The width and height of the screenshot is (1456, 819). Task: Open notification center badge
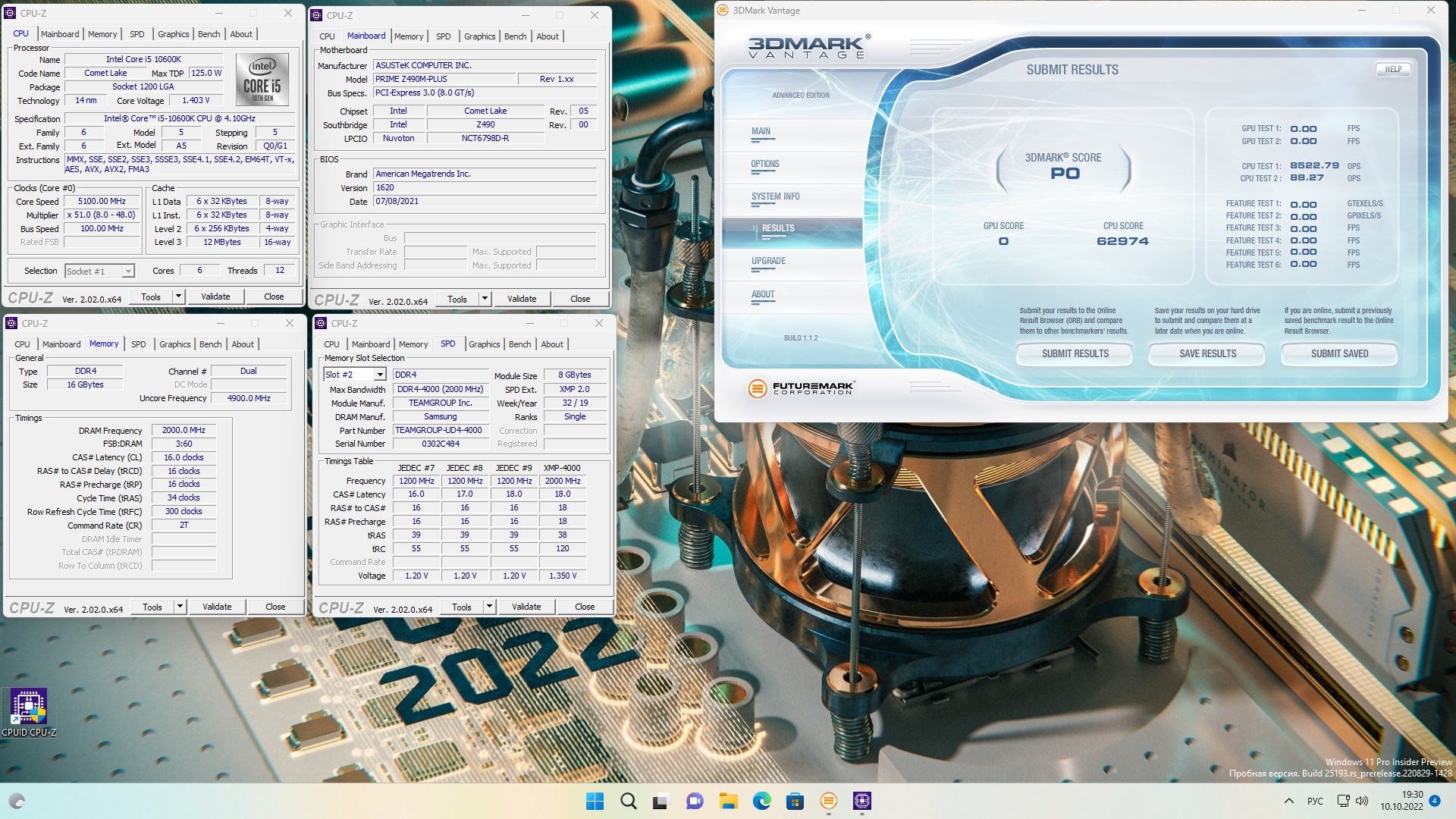[x=1435, y=801]
